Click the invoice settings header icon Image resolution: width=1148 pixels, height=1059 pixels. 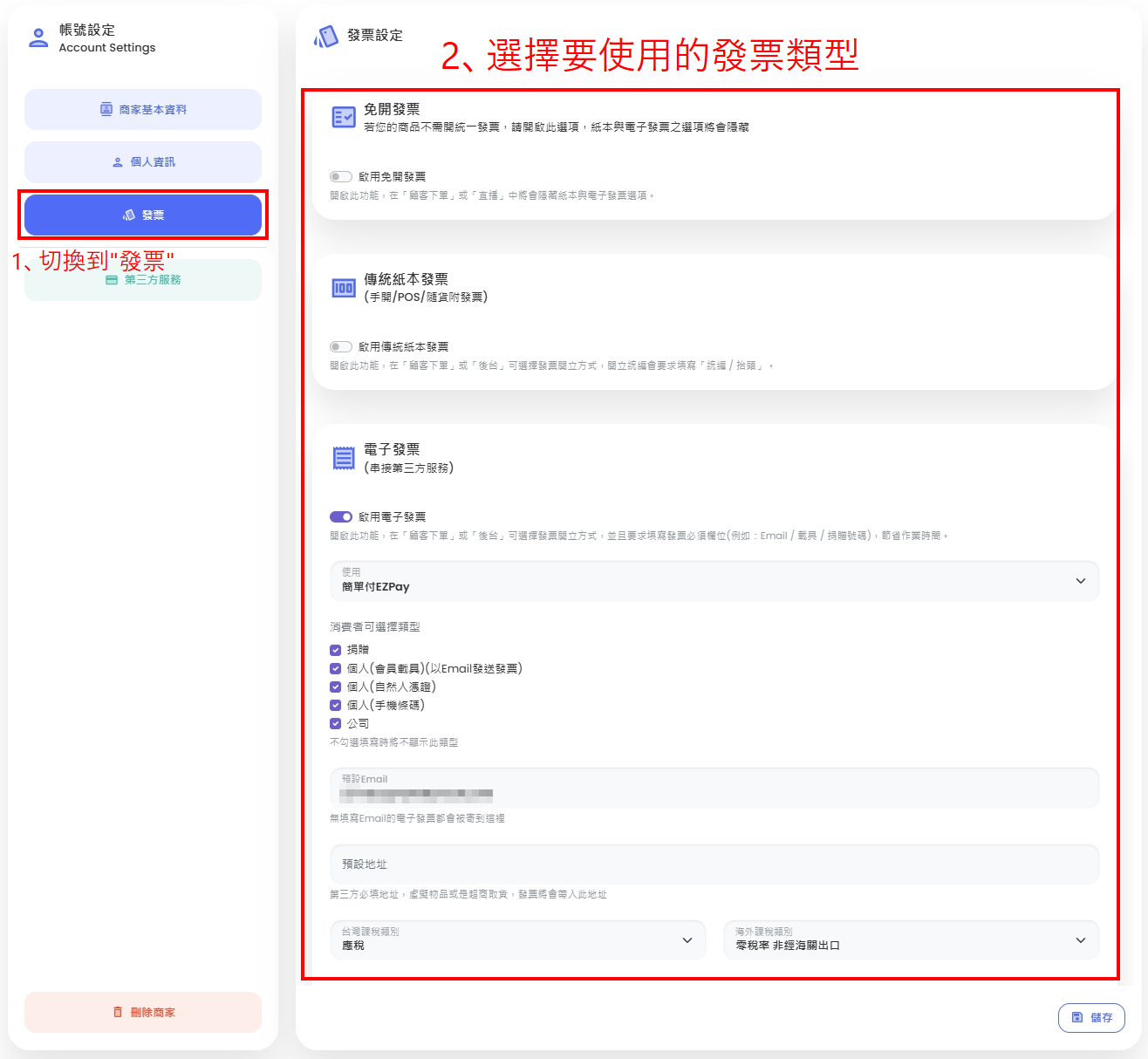(x=326, y=36)
